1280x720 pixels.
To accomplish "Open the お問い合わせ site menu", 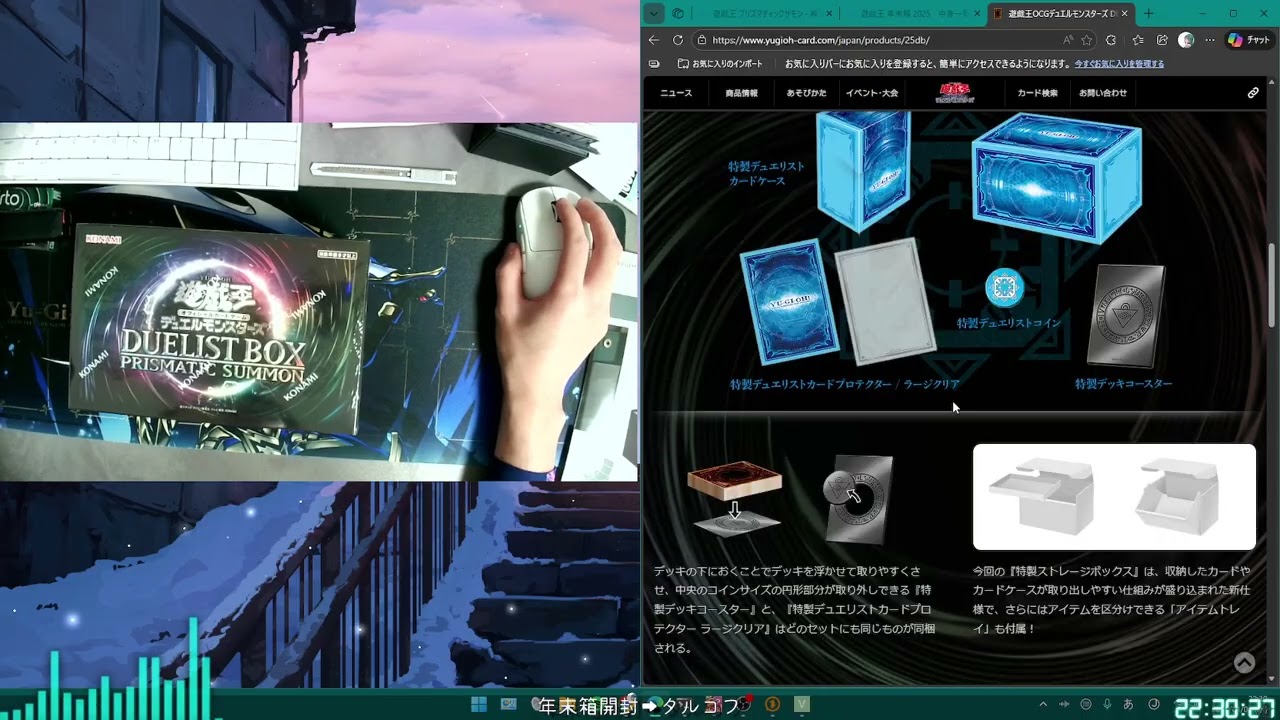I will click(x=1103, y=93).
